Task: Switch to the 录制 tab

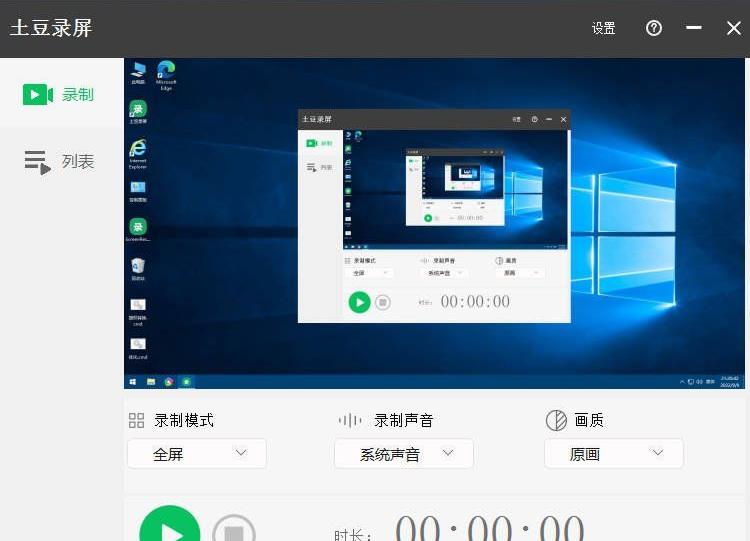Action: tap(60, 95)
